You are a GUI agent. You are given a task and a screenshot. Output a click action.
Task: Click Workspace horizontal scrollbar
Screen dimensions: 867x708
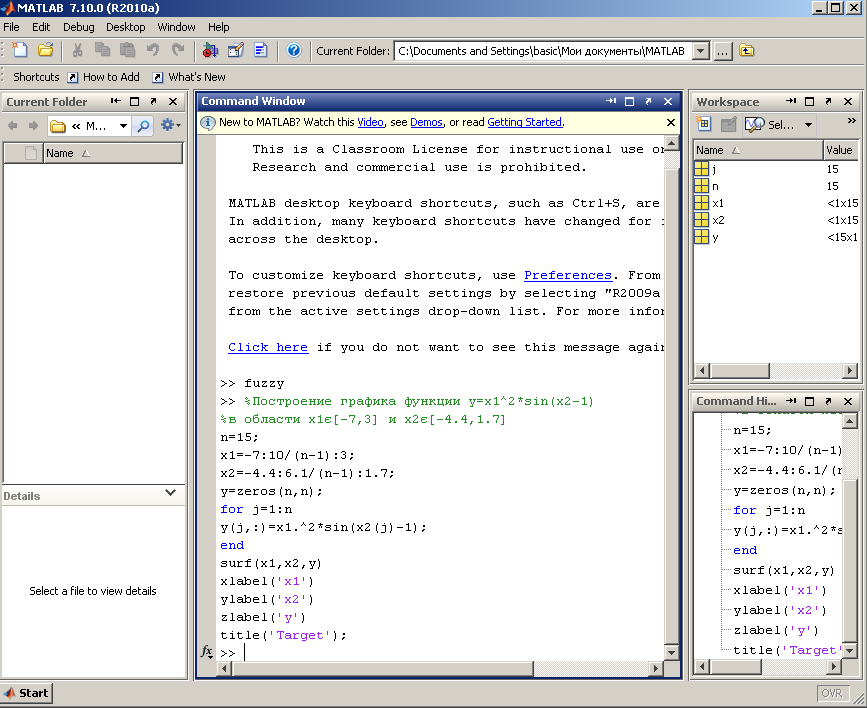pyautogui.click(x=740, y=370)
